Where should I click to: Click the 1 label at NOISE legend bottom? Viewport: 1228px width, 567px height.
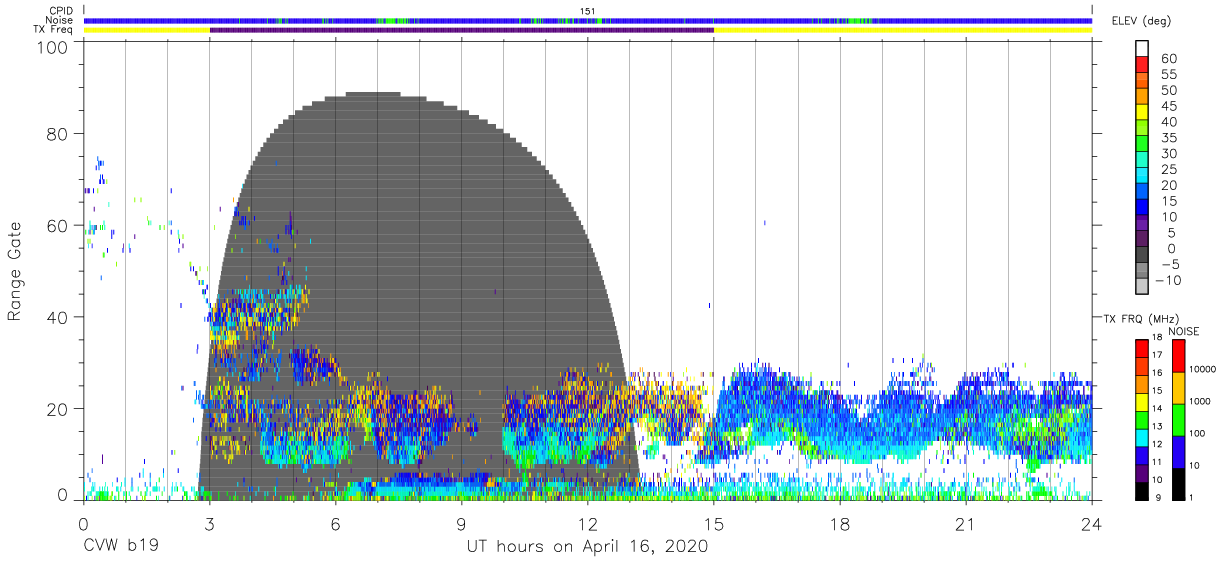click(1192, 497)
